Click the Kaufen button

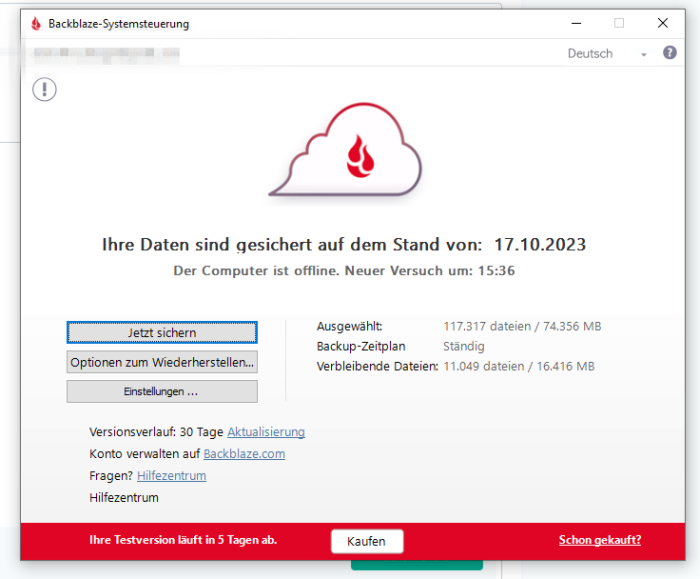(367, 541)
